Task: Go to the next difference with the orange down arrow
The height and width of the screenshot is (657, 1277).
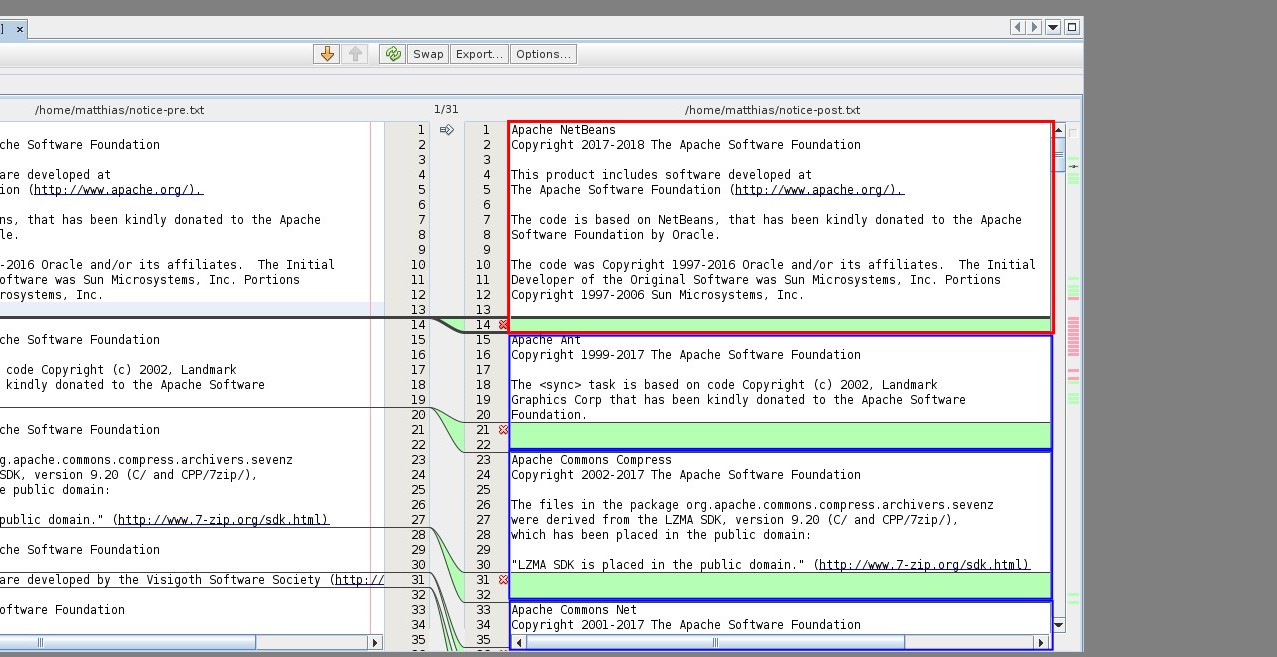Action: pos(326,54)
